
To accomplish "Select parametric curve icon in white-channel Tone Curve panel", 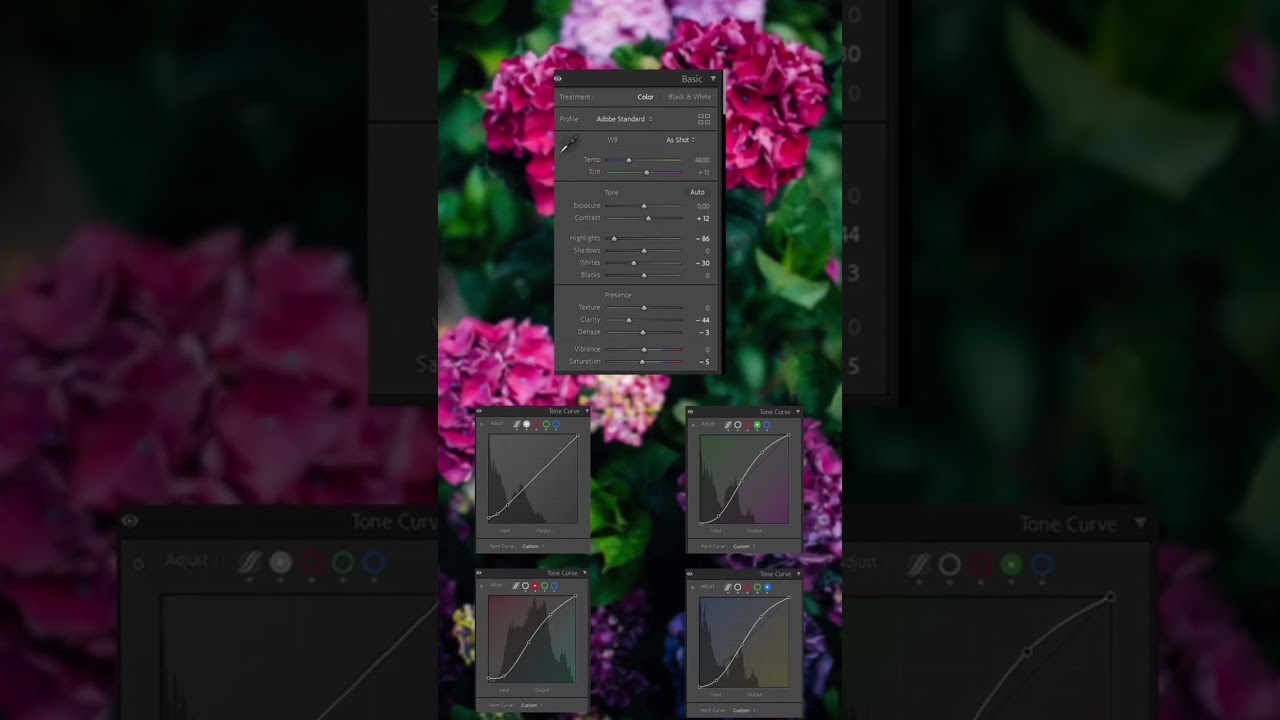I will click(x=517, y=424).
